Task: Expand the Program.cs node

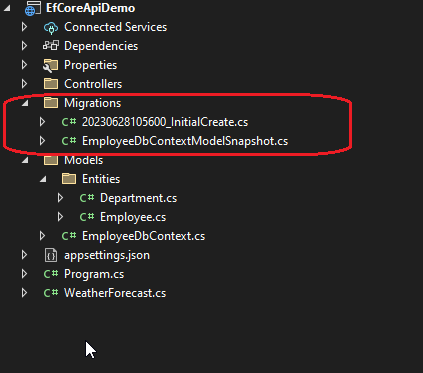Action: click(x=24, y=274)
